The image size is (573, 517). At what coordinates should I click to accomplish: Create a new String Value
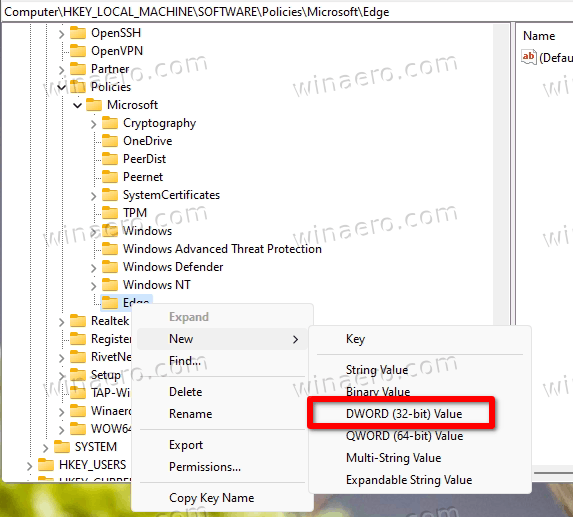click(x=420, y=370)
